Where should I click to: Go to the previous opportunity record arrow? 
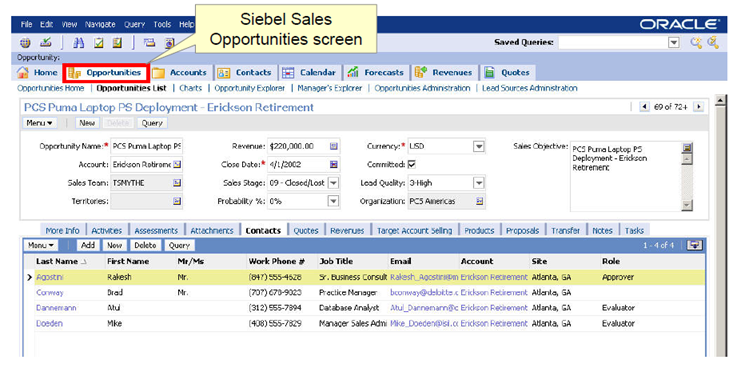(644, 107)
